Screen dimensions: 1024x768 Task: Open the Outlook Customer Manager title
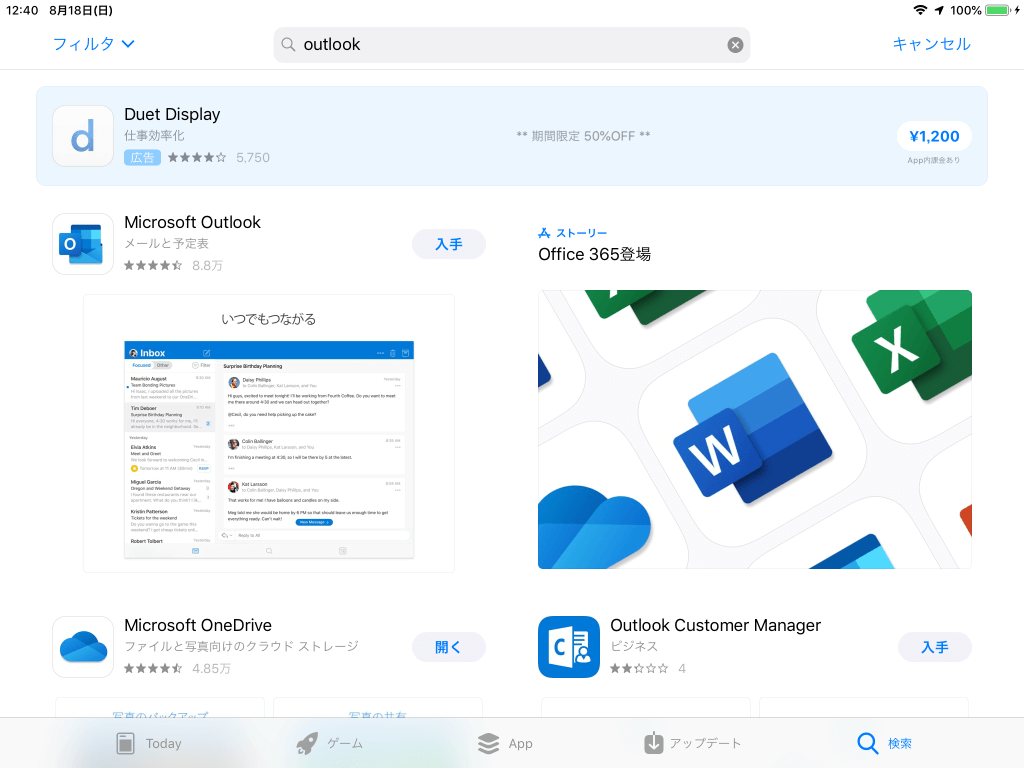coord(715,625)
